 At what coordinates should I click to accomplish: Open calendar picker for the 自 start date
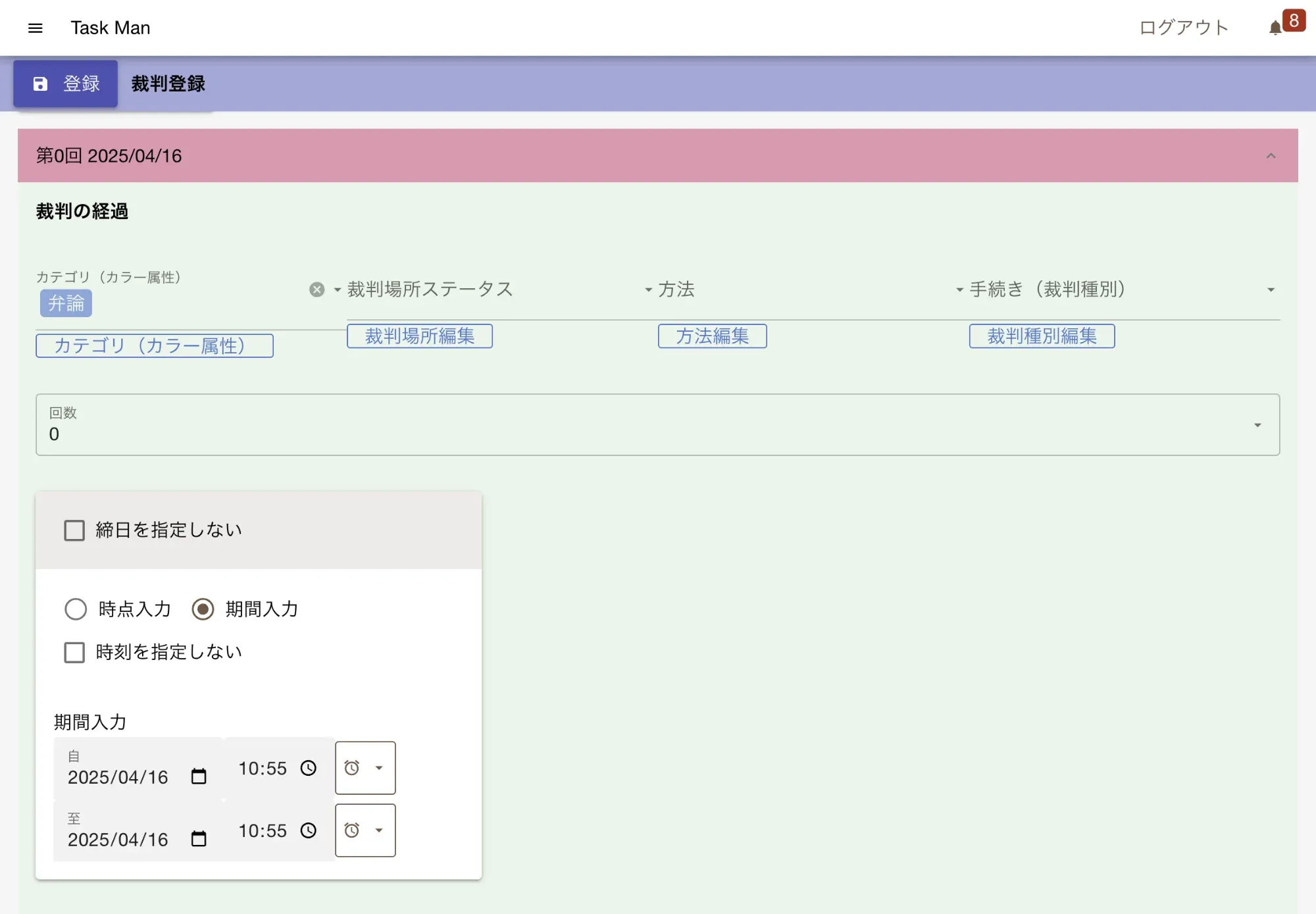click(199, 776)
